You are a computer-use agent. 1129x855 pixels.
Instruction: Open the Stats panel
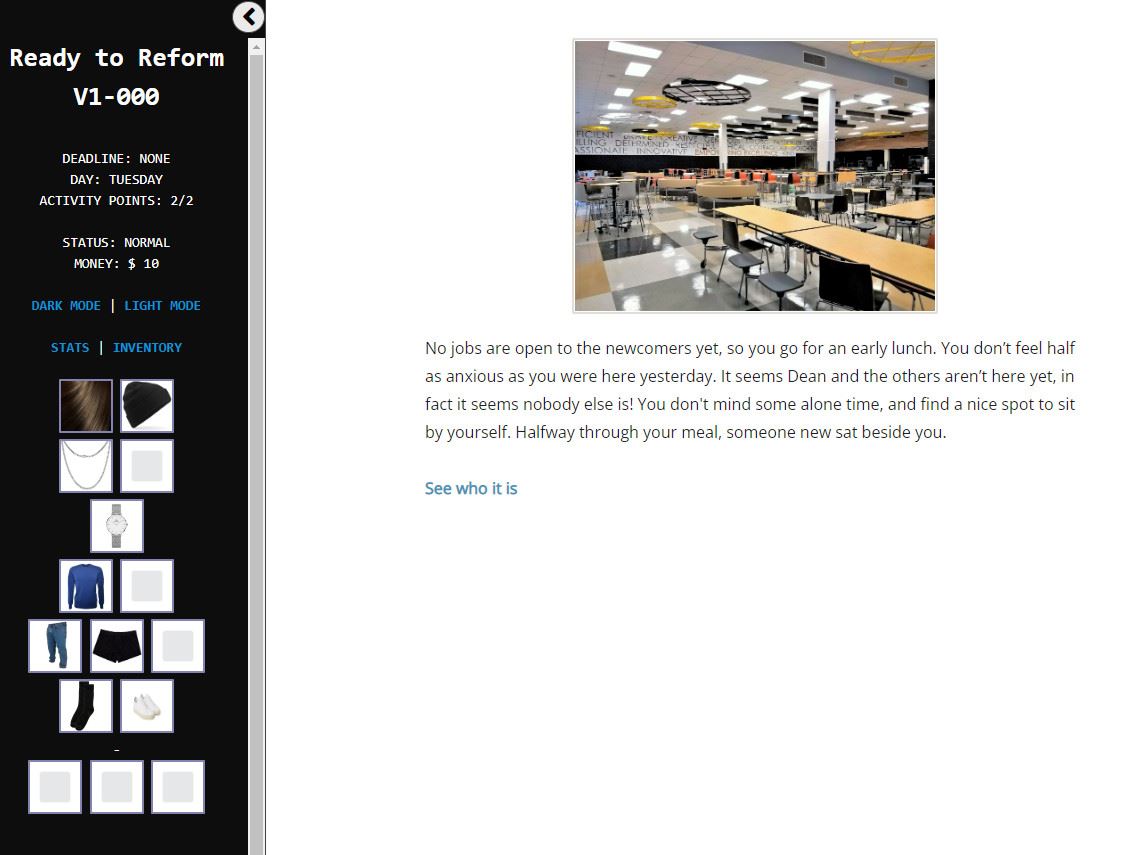tap(70, 348)
